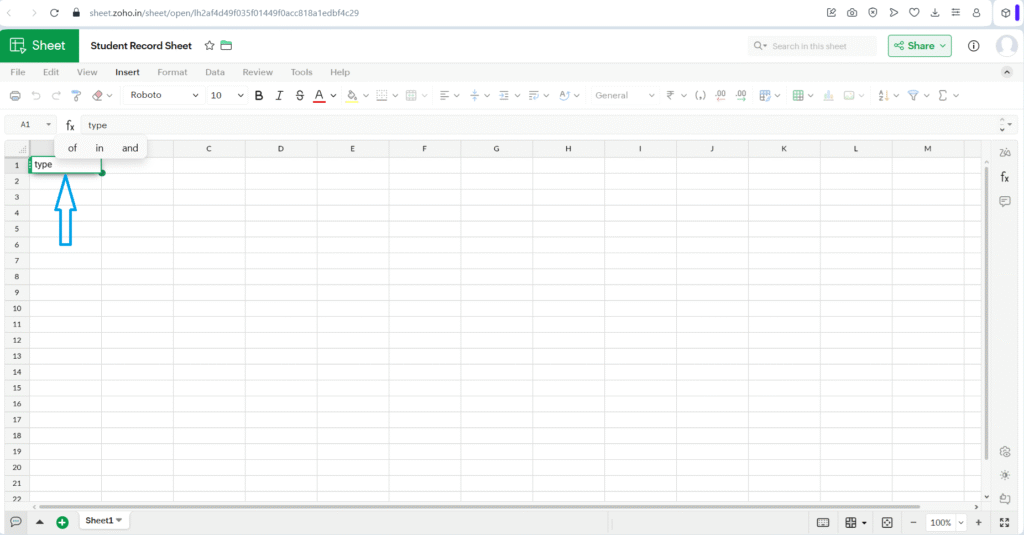Open the Roboto font family dropdown
Screen dimensions: 1024x535
click(164, 96)
